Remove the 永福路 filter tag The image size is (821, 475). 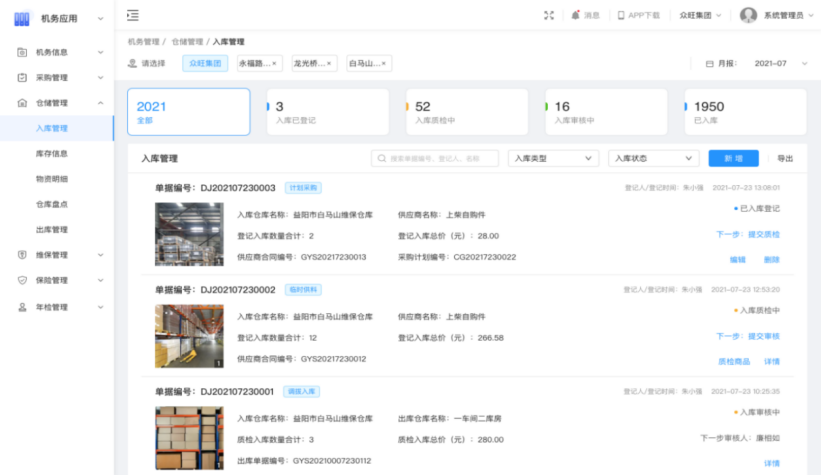[x=275, y=63]
